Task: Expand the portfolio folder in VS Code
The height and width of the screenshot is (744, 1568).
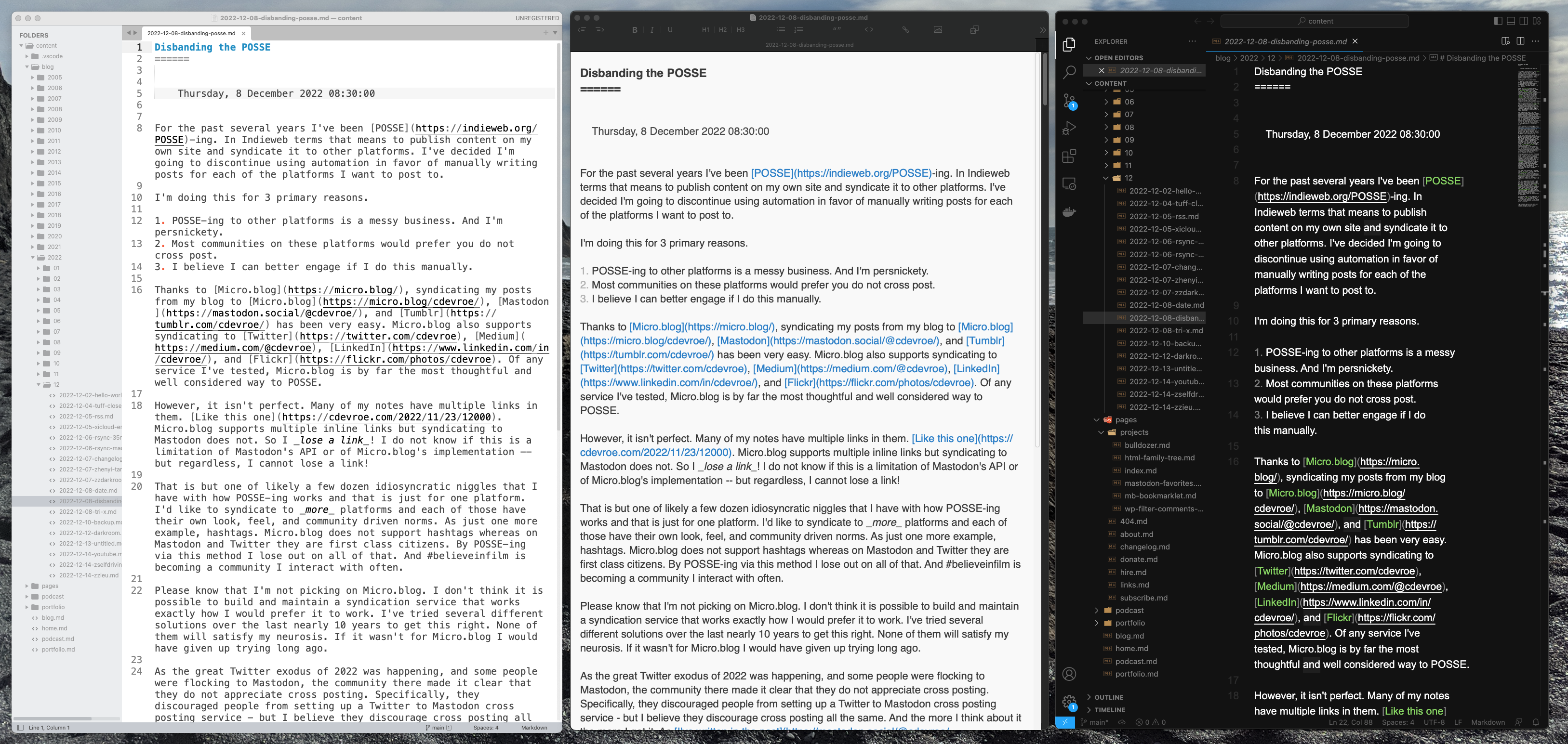Action: 1129,623
